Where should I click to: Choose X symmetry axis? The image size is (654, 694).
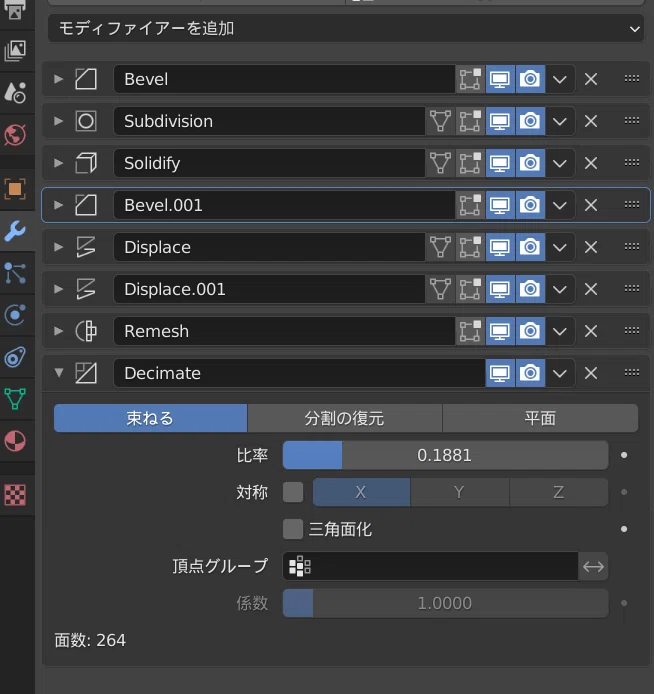(361, 492)
